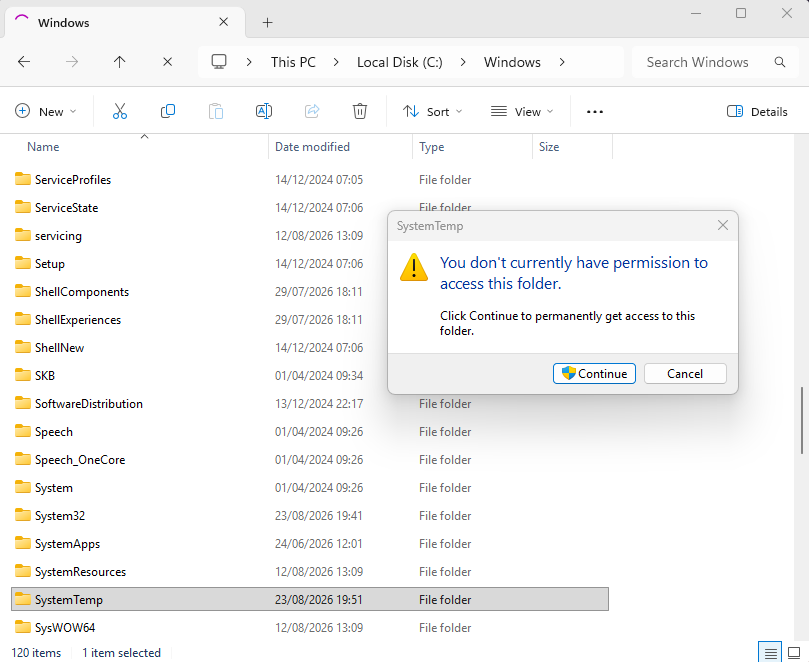Click the 1 item selected status text
This screenshot has width=809, height=662.
121,652
